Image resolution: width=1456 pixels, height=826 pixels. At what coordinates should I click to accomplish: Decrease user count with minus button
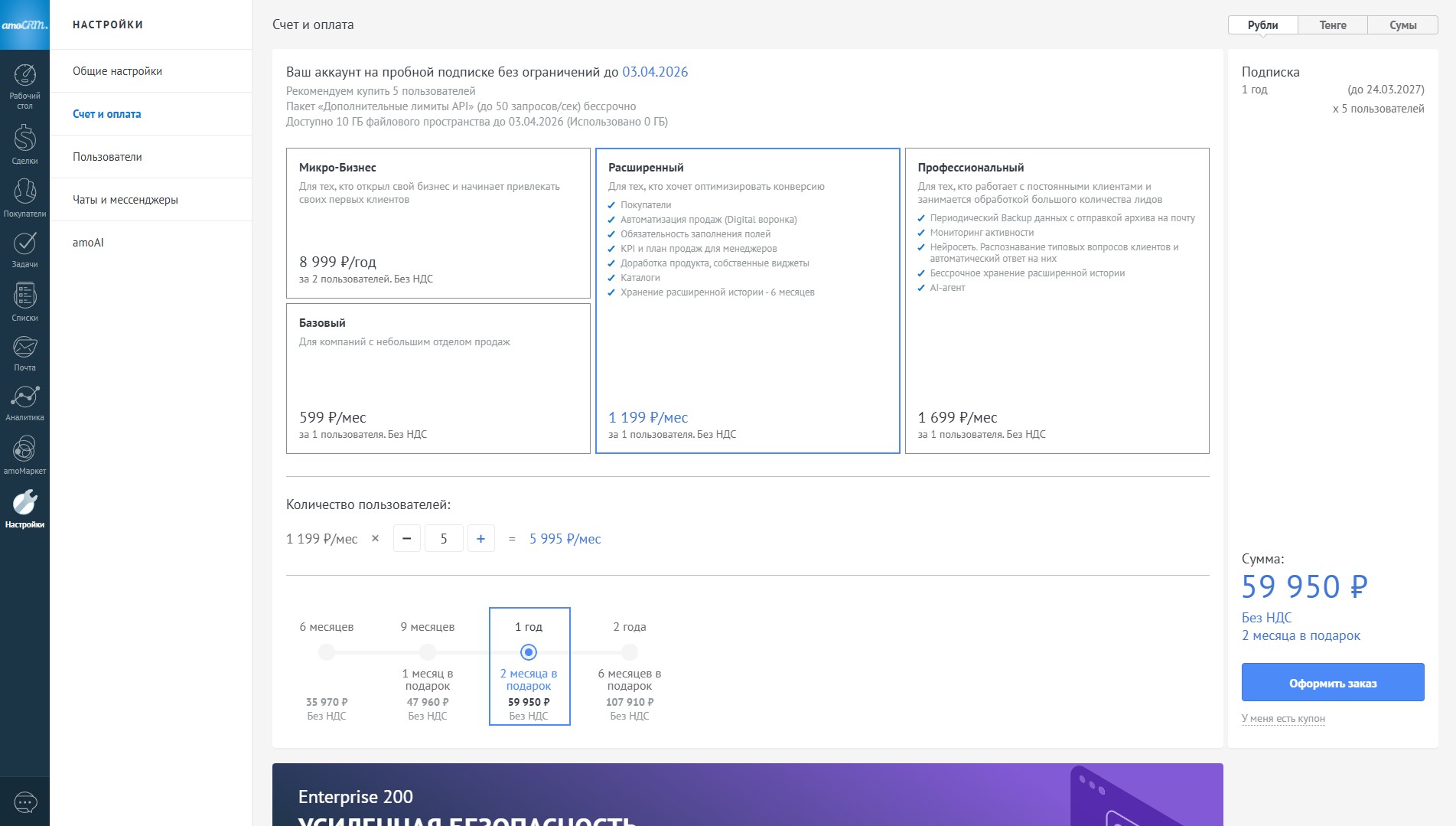coord(406,539)
